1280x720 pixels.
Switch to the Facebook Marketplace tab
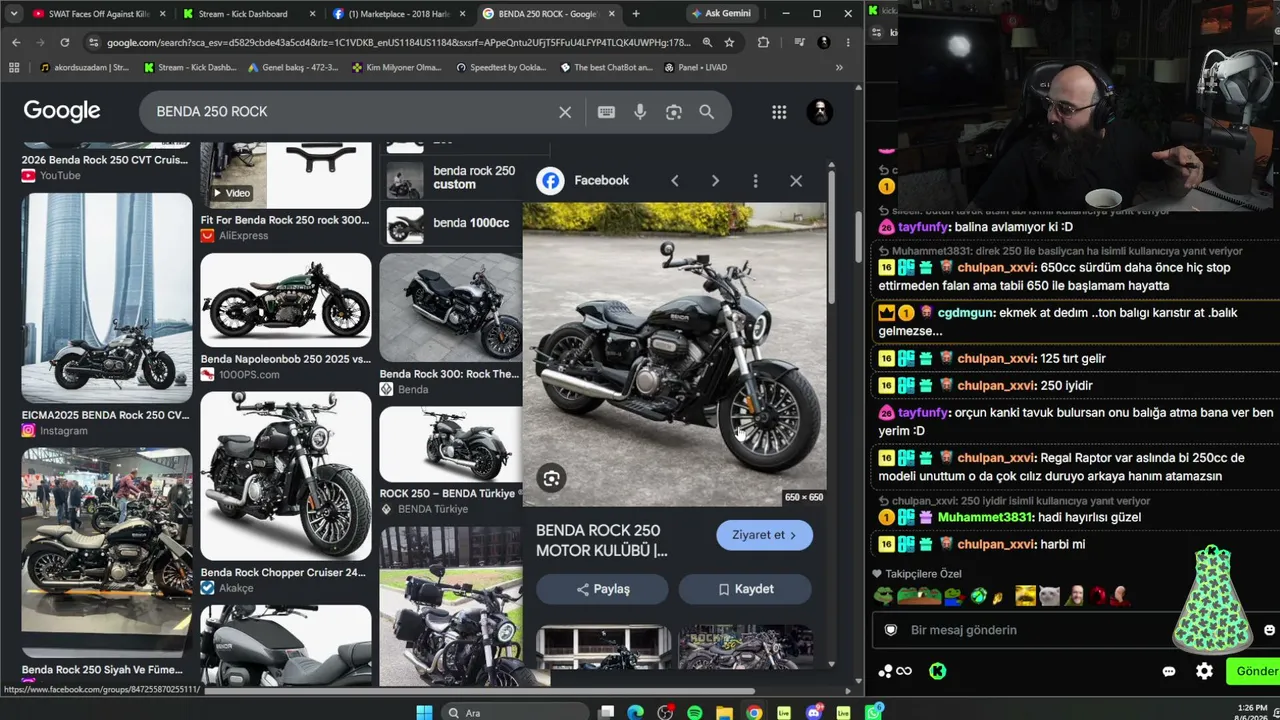[x=398, y=14]
